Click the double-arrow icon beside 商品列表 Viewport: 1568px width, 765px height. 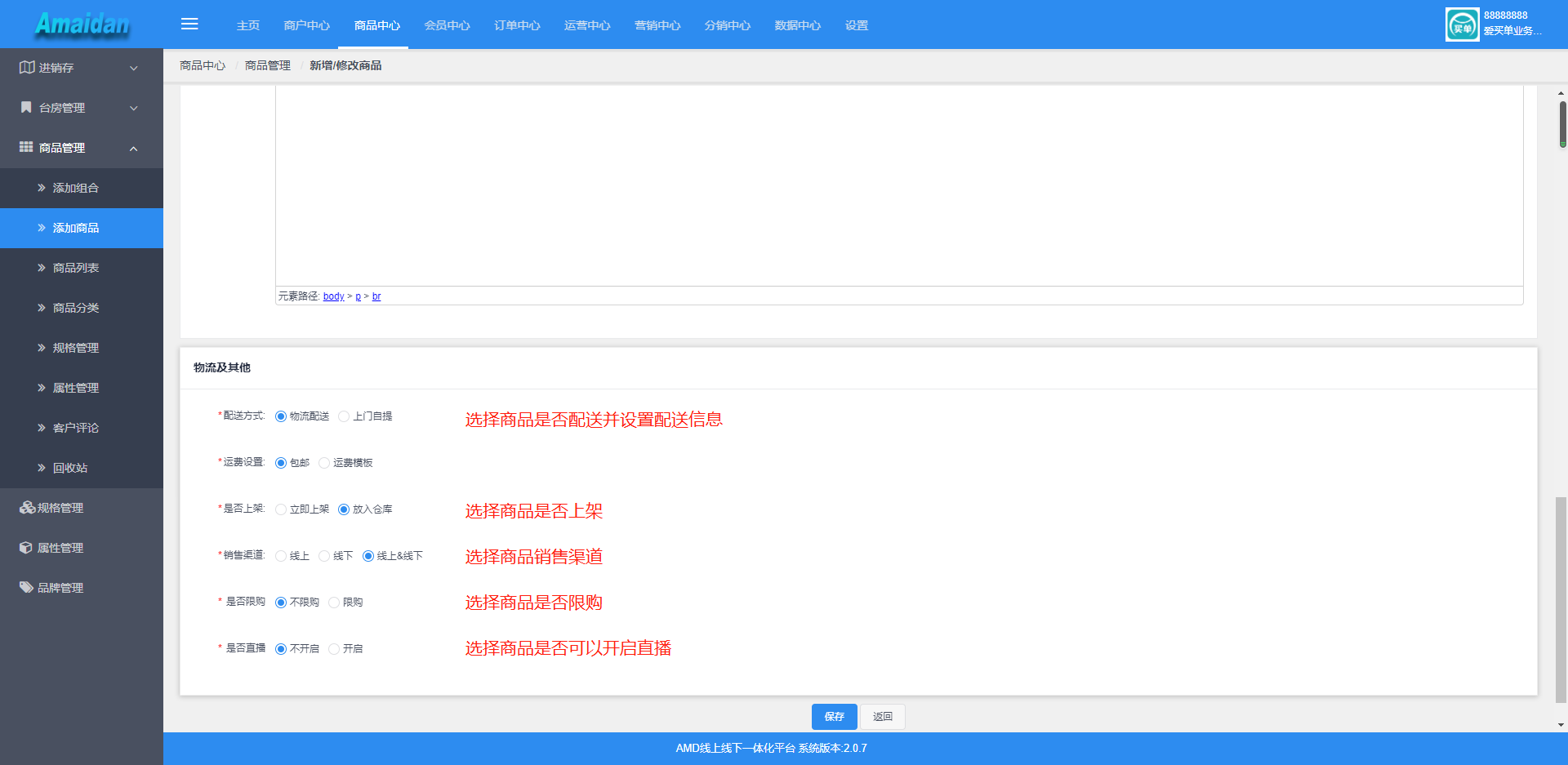tap(42, 268)
